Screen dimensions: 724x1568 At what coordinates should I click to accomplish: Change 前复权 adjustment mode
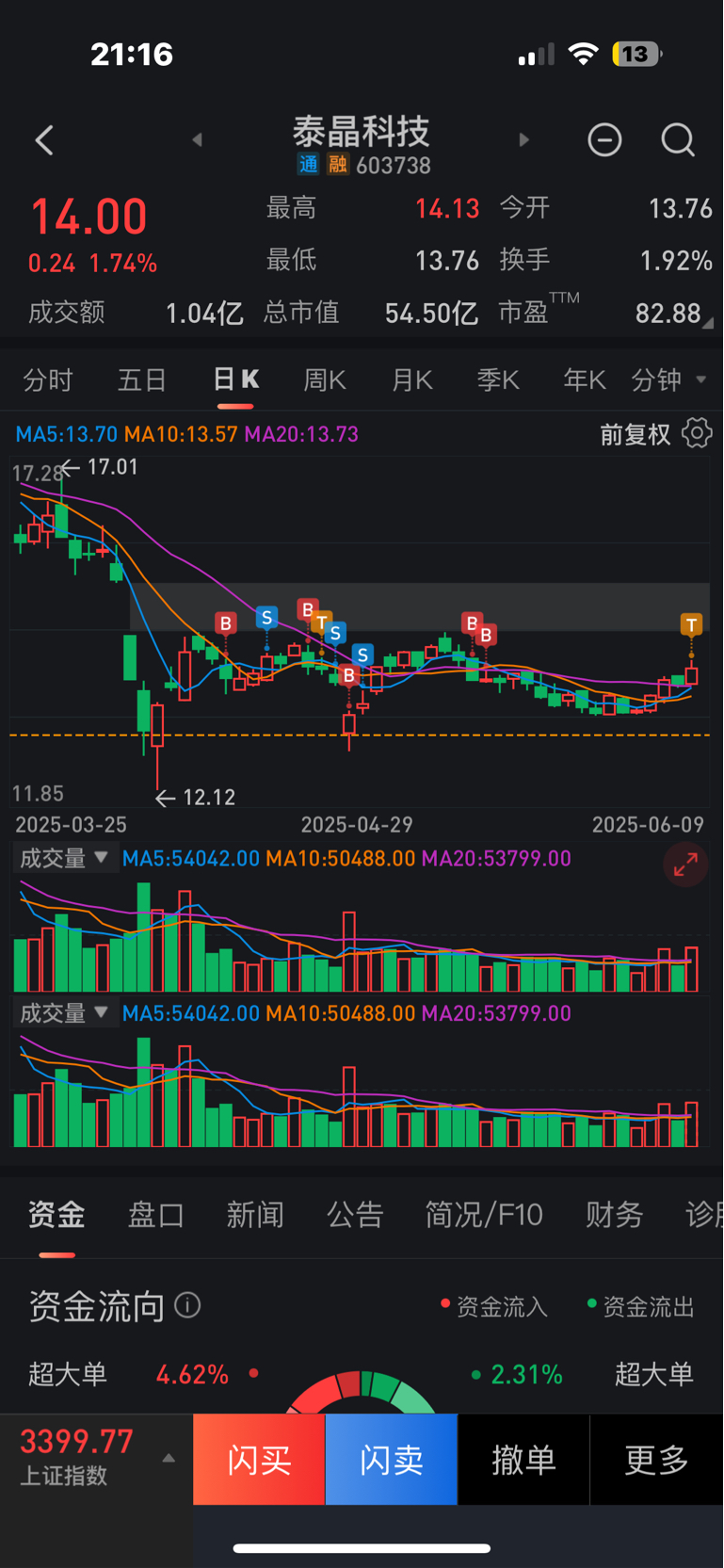coord(636,434)
